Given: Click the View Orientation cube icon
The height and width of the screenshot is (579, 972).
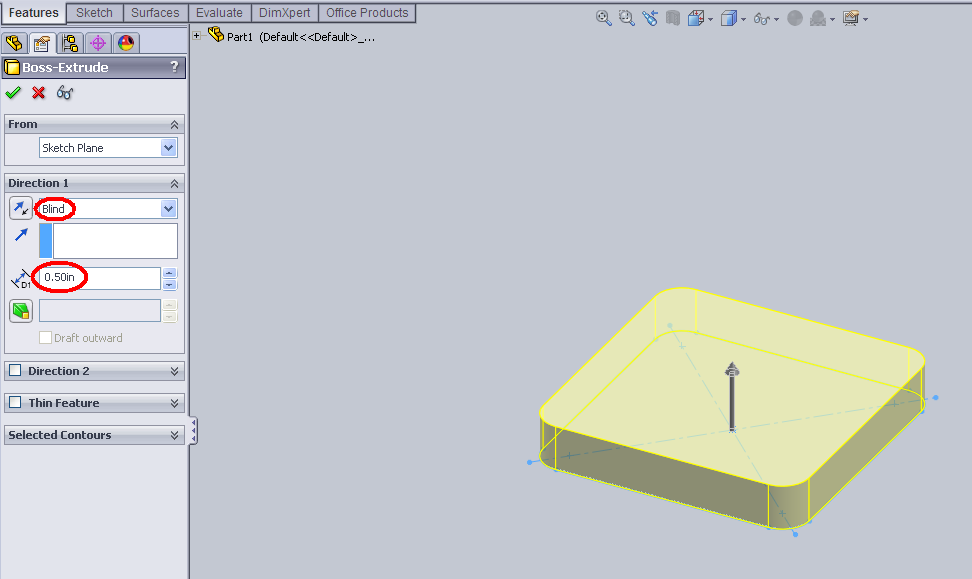Looking at the screenshot, I should tap(696, 19).
